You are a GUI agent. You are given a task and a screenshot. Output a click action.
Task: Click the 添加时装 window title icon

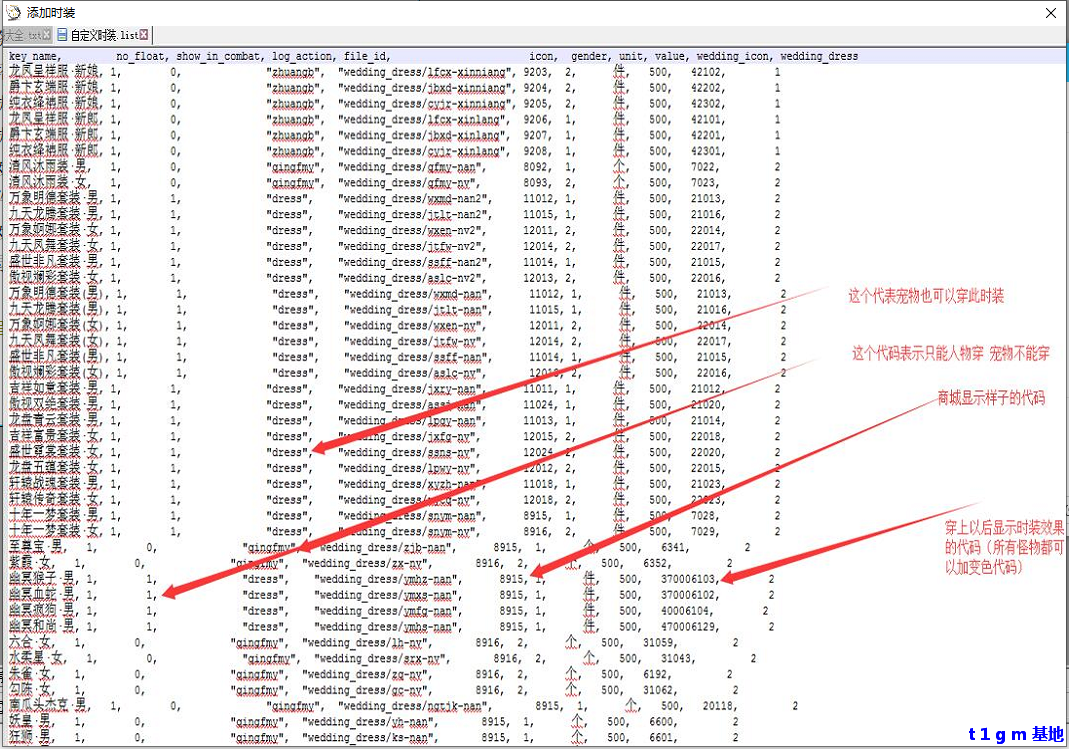pyautogui.click(x=11, y=13)
